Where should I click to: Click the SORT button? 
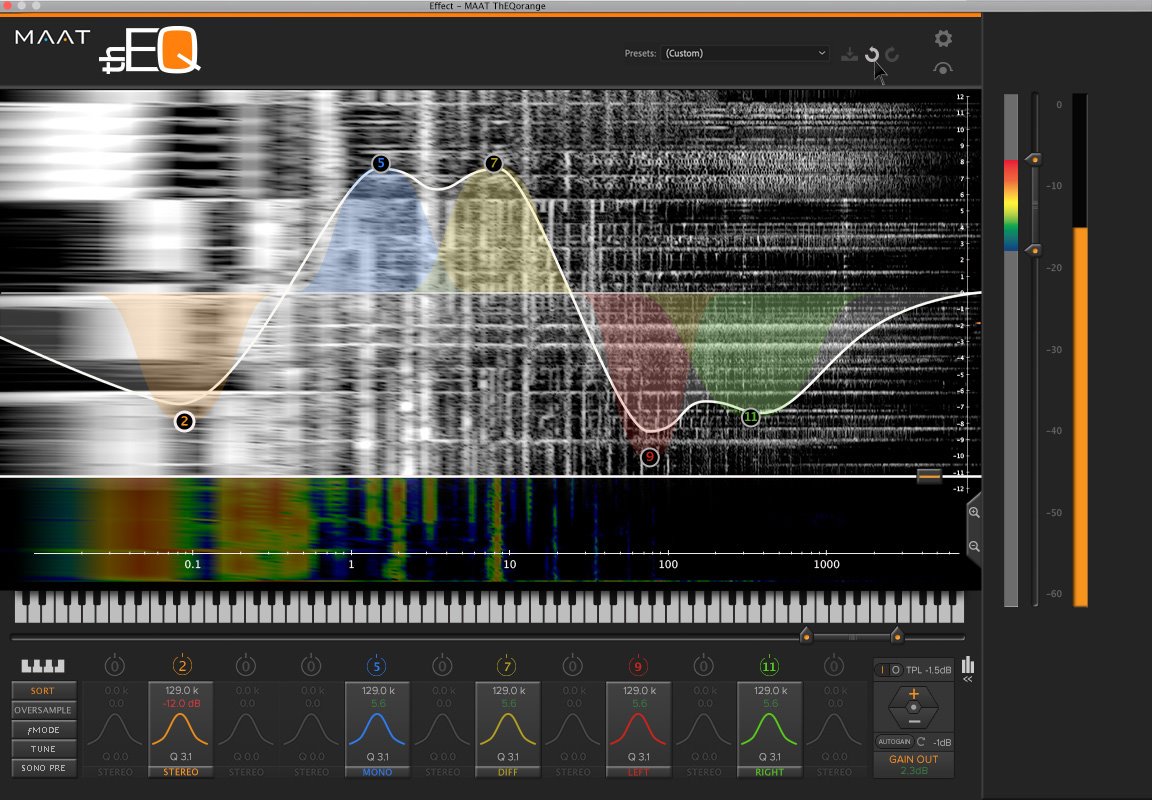click(43, 691)
